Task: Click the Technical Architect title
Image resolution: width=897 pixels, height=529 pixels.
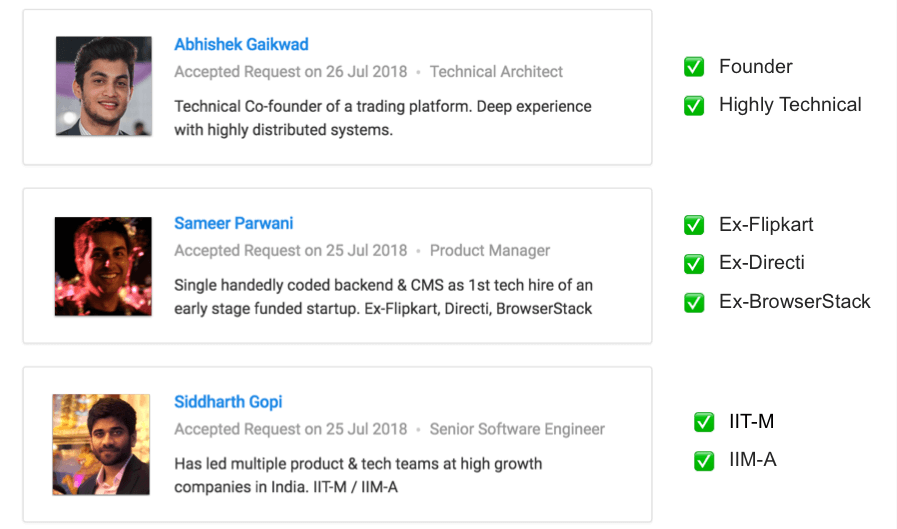Action: [496, 71]
